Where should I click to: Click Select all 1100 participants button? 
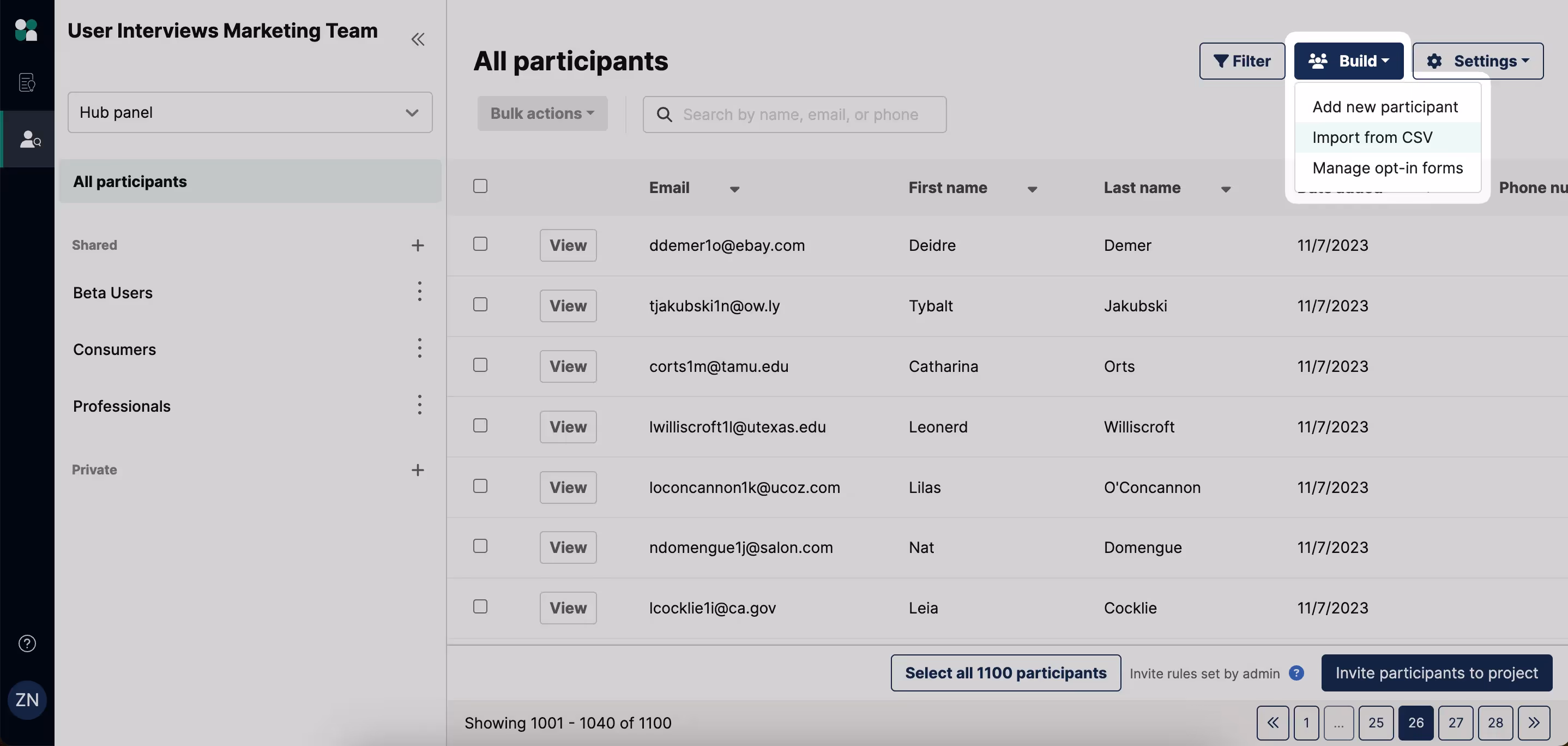pos(1005,673)
